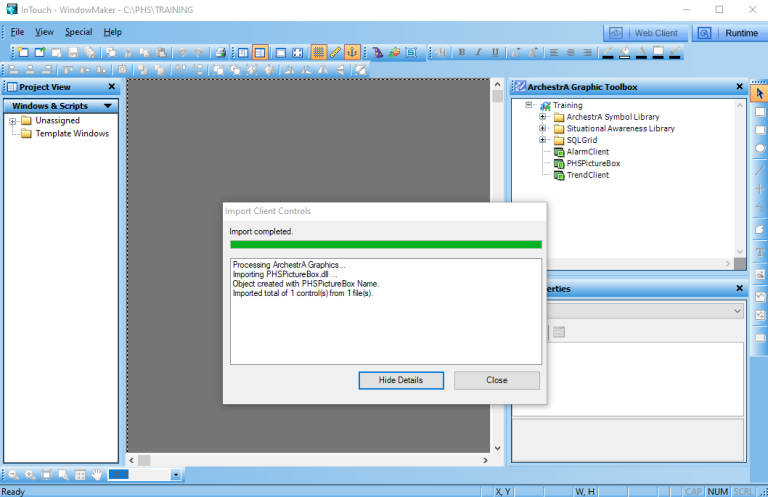Viewport: 768px width, 497px height.
Task: Expand the SQLGrid folder node
Action: coord(543,140)
